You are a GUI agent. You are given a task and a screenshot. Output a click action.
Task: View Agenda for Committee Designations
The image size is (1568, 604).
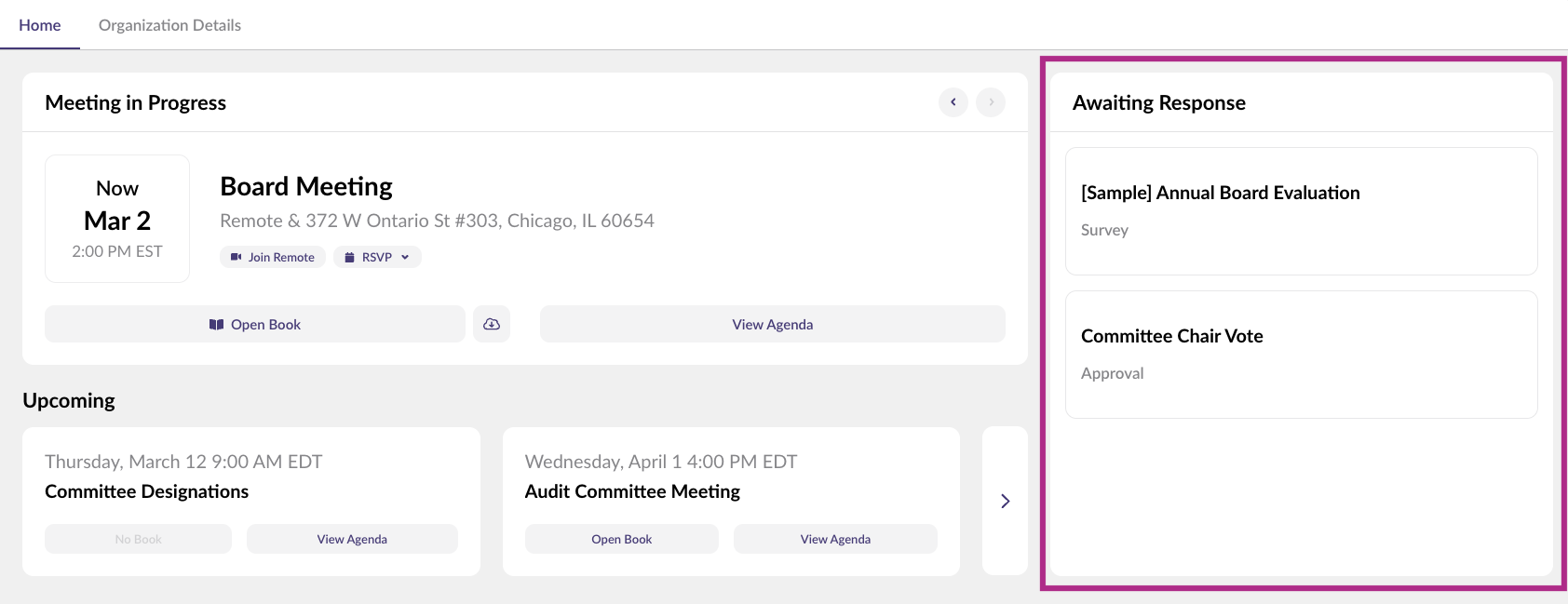click(352, 539)
